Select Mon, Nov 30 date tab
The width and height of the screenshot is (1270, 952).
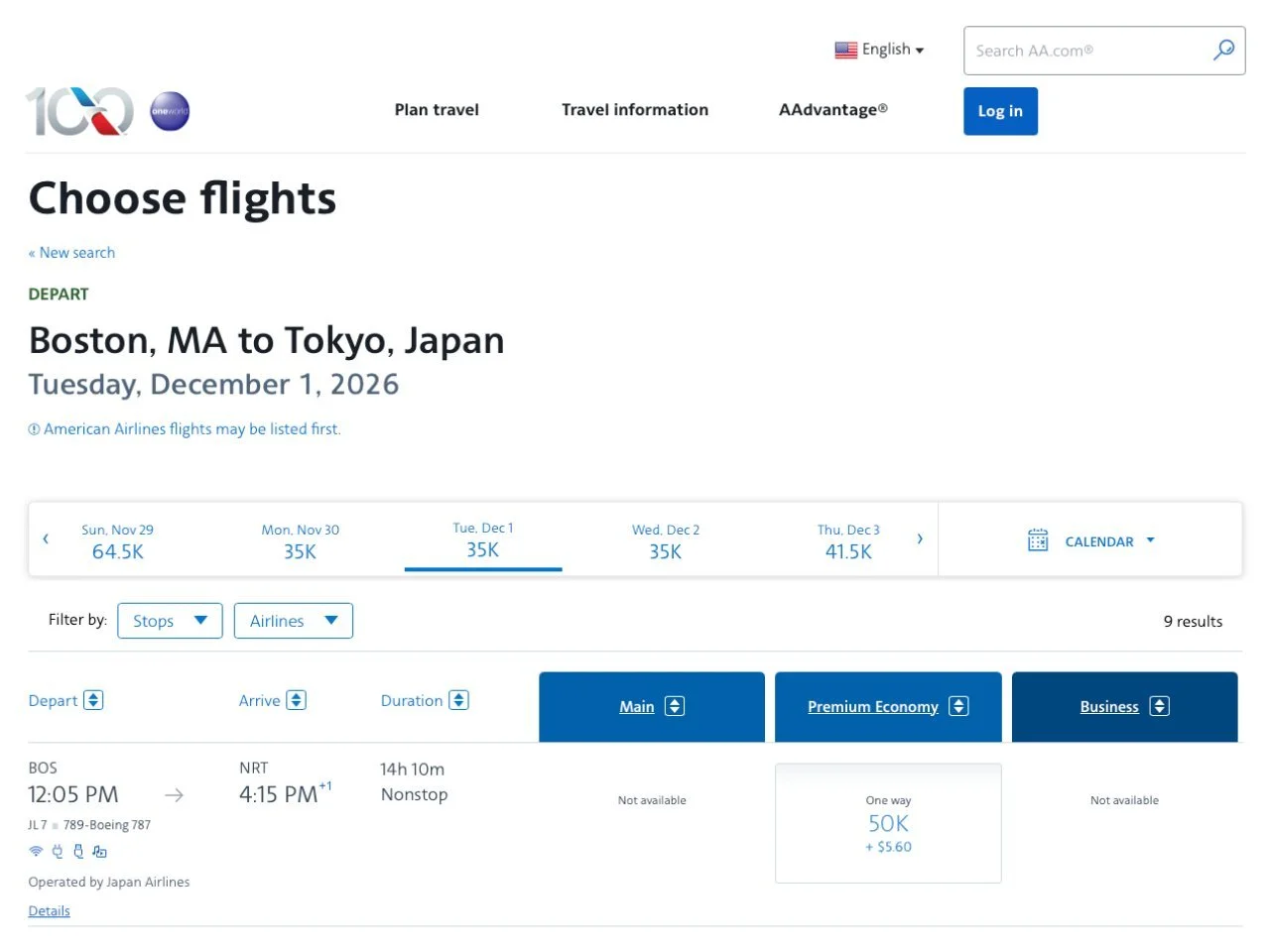pyautogui.click(x=300, y=541)
